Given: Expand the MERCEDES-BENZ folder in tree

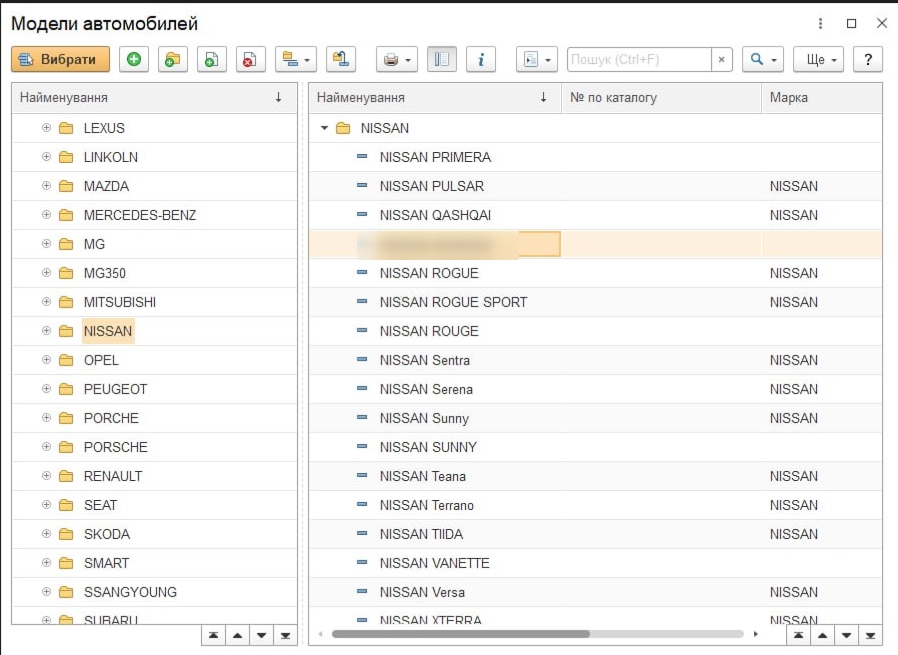Looking at the screenshot, I should click(46, 215).
